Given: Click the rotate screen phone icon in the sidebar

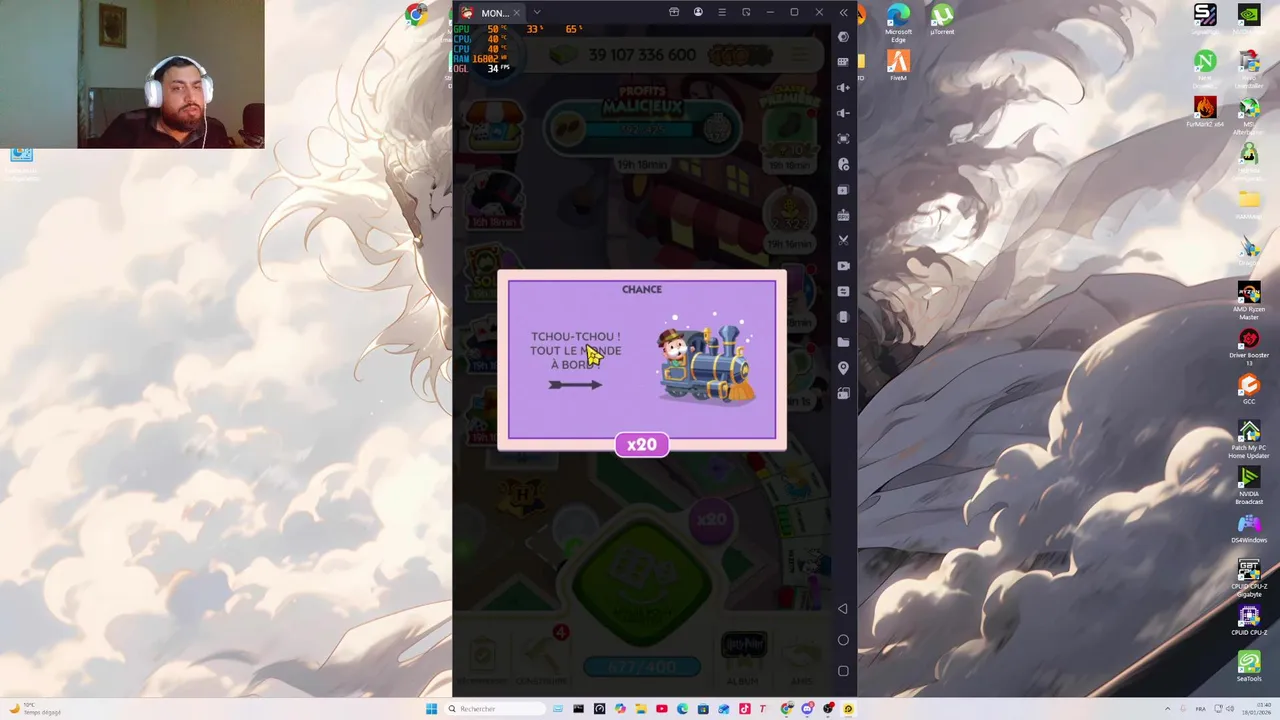Looking at the screenshot, I should 843,317.
